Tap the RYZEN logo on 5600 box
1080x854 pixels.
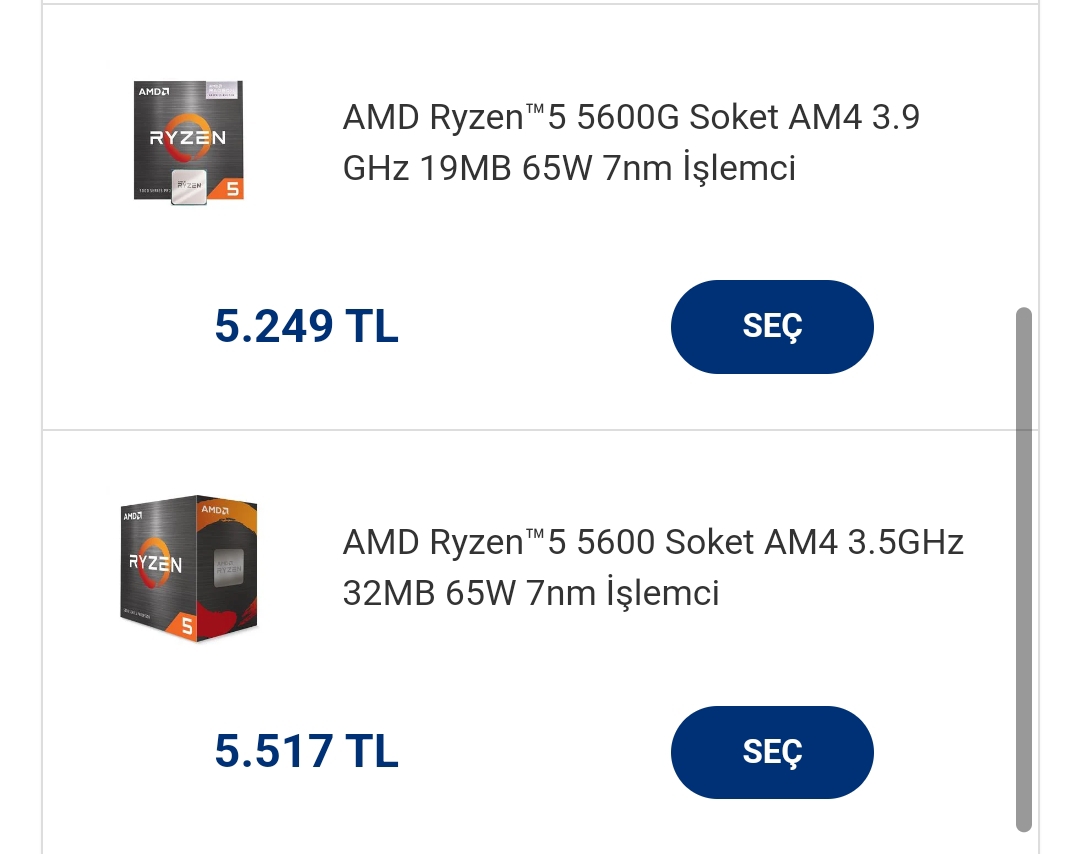(156, 563)
